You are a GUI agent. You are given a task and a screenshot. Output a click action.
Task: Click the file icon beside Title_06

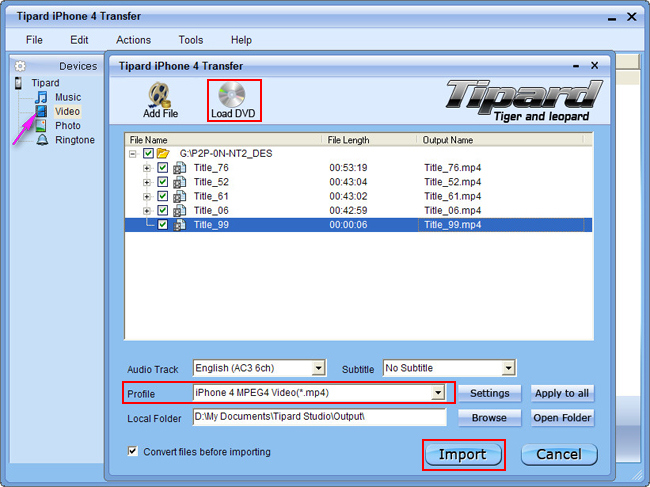[179, 211]
